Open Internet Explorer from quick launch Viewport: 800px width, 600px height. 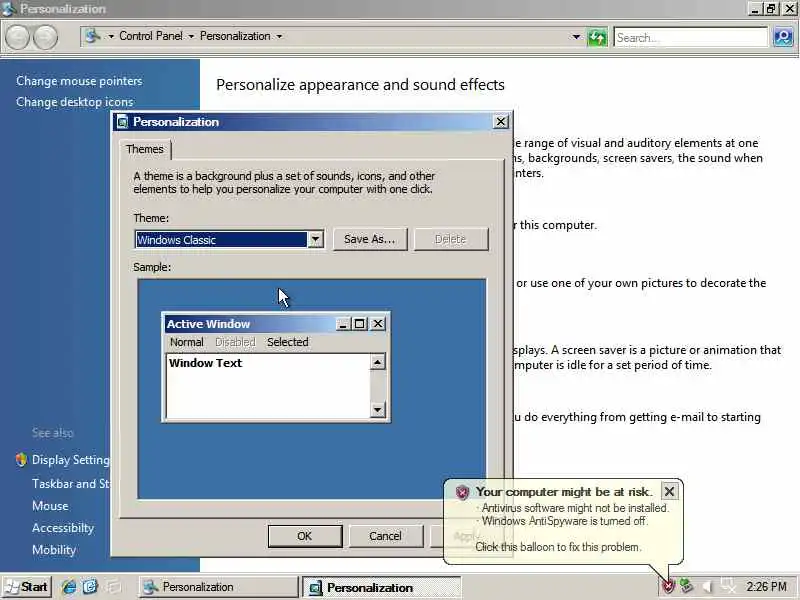point(69,587)
